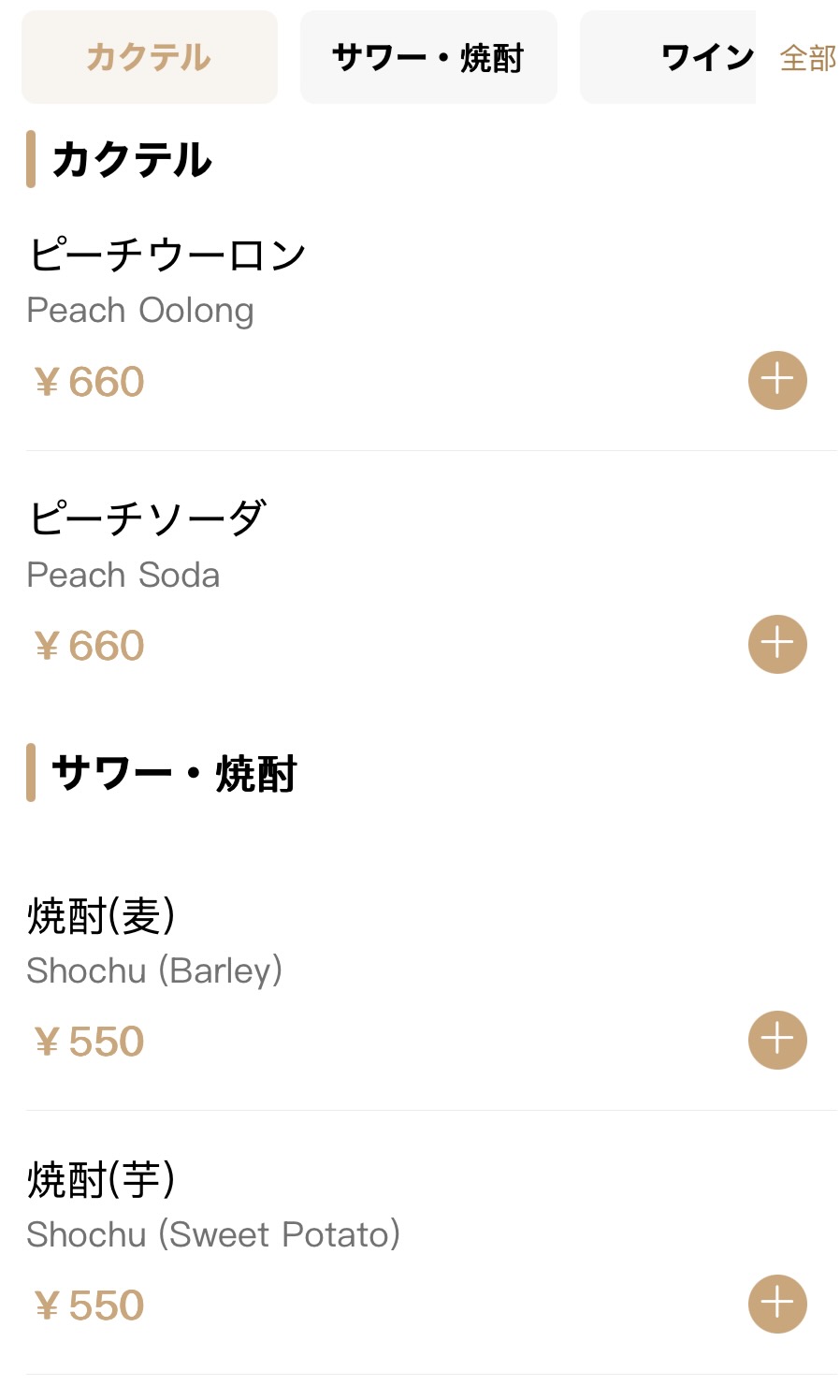Click the カクテル section heading
The width and height of the screenshot is (840, 1400).
point(132,159)
